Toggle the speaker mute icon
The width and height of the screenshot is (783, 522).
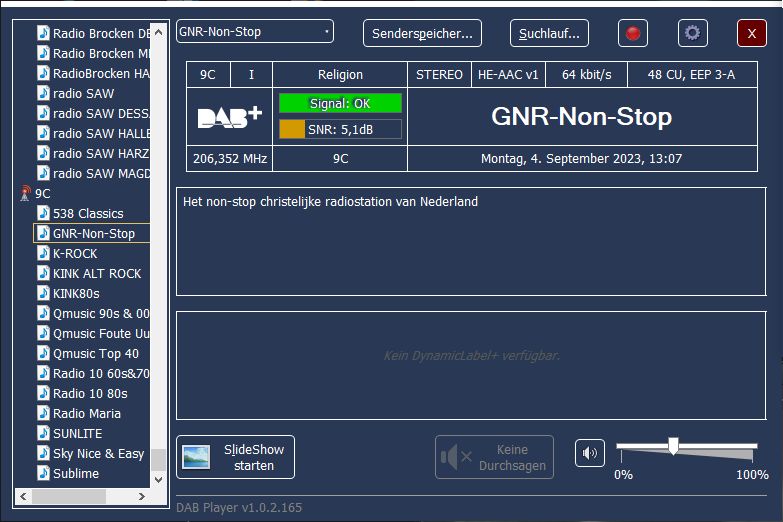(590, 453)
